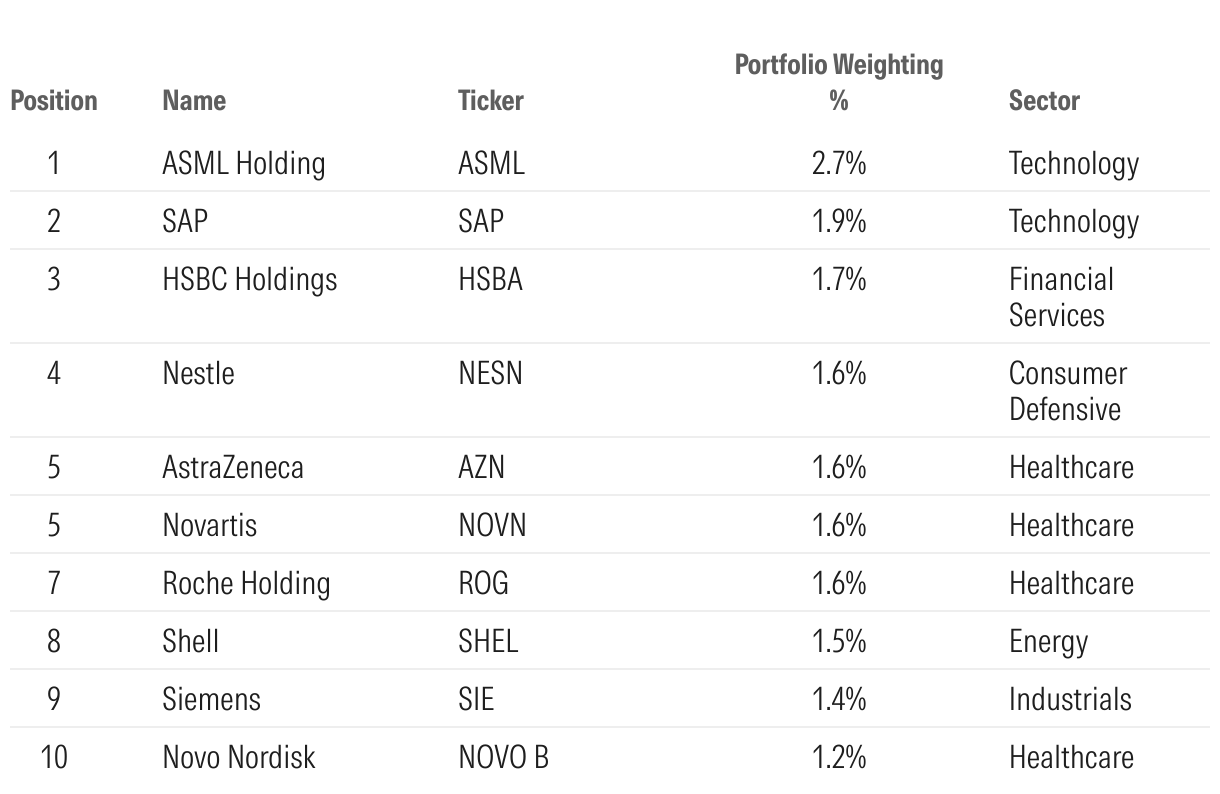Click the Industrials sector label
Screen dimensions: 1220x794
(1070, 699)
